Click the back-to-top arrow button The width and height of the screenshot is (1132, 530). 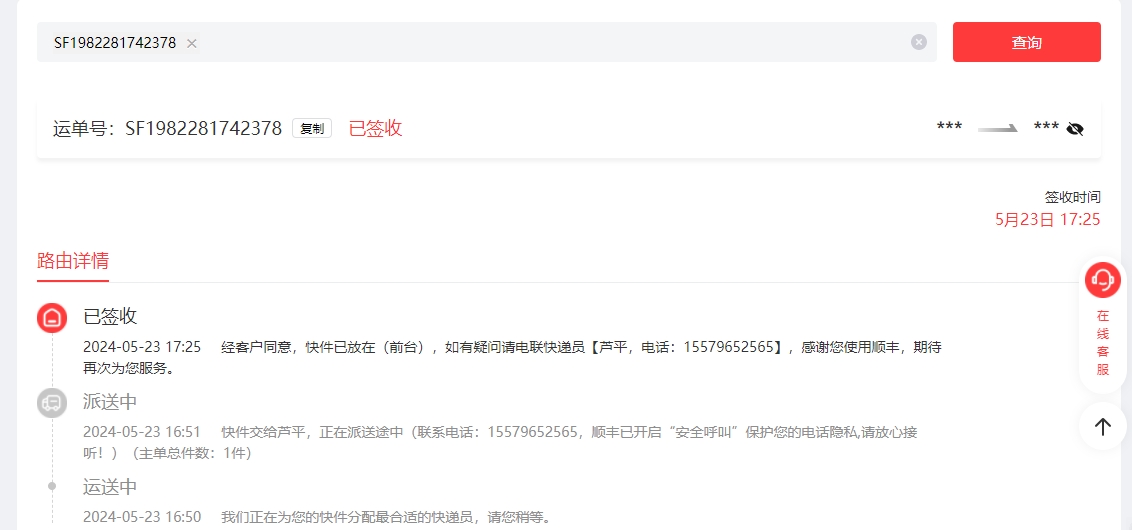click(x=1102, y=427)
